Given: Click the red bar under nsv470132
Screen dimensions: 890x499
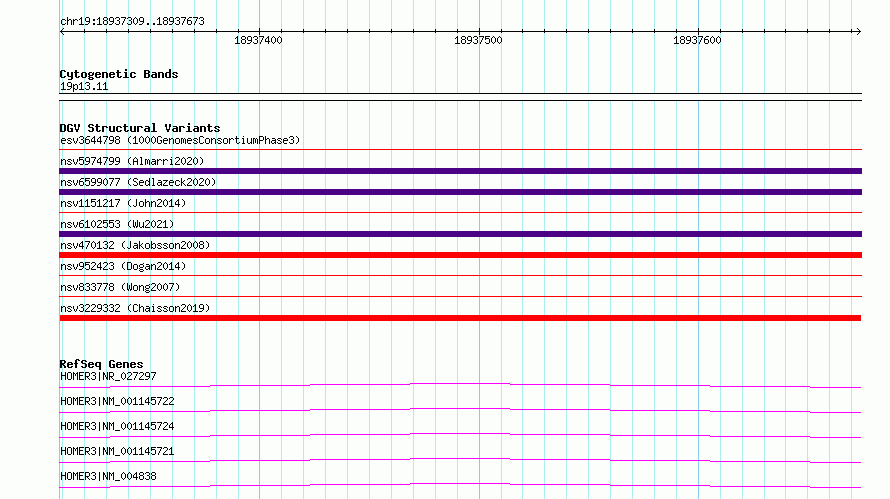Looking at the screenshot, I should point(460,255).
